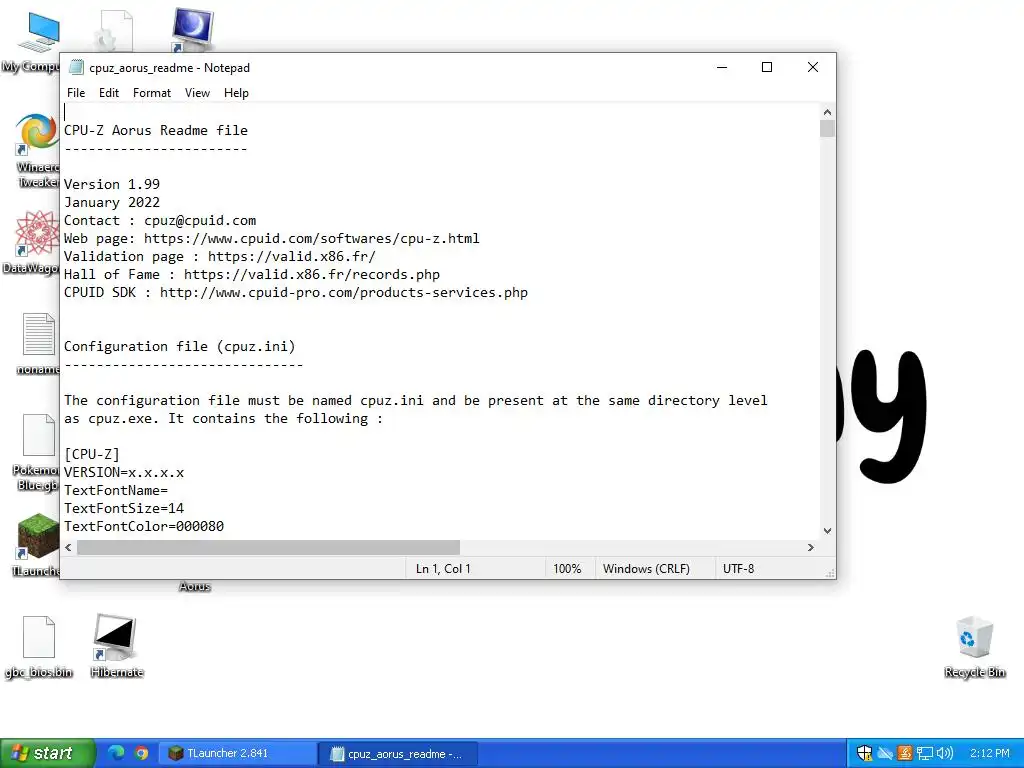Viewport: 1024px width, 768px height.
Task: Select the Hibernate desktop shortcut
Action: [x=116, y=645]
